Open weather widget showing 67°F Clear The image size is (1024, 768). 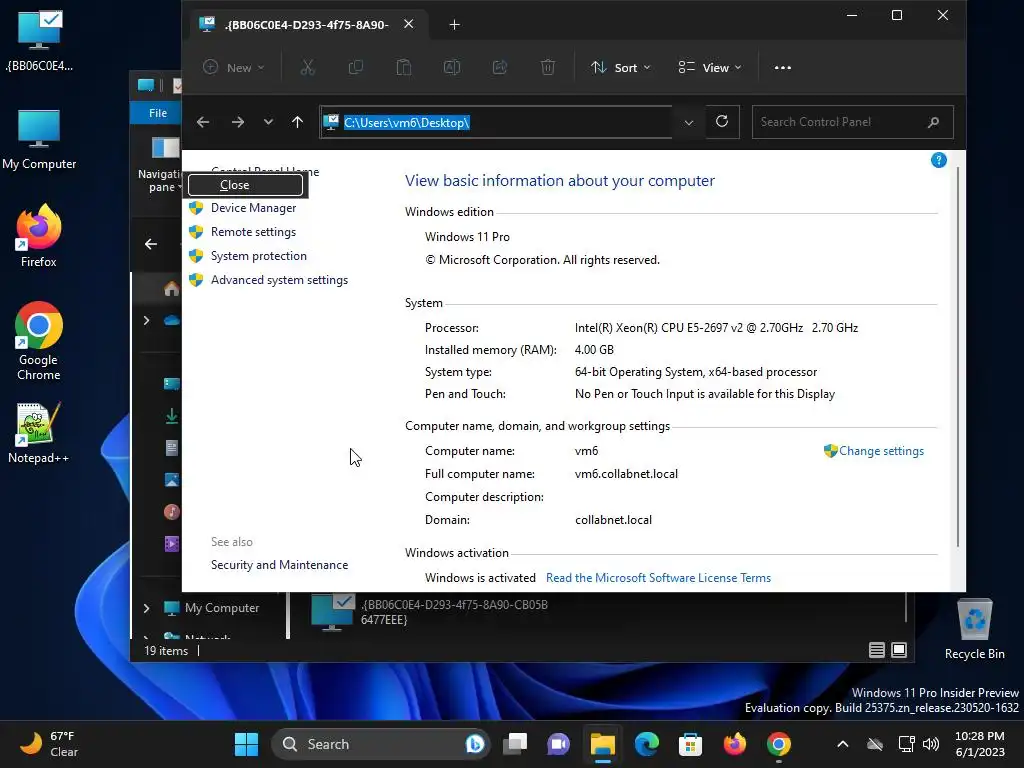tap(48, 744)
